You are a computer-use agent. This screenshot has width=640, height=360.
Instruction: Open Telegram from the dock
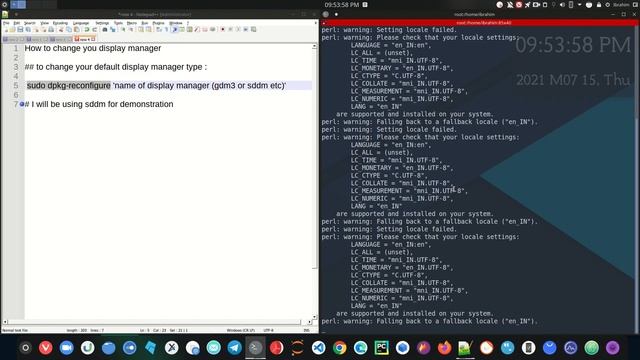234,348
